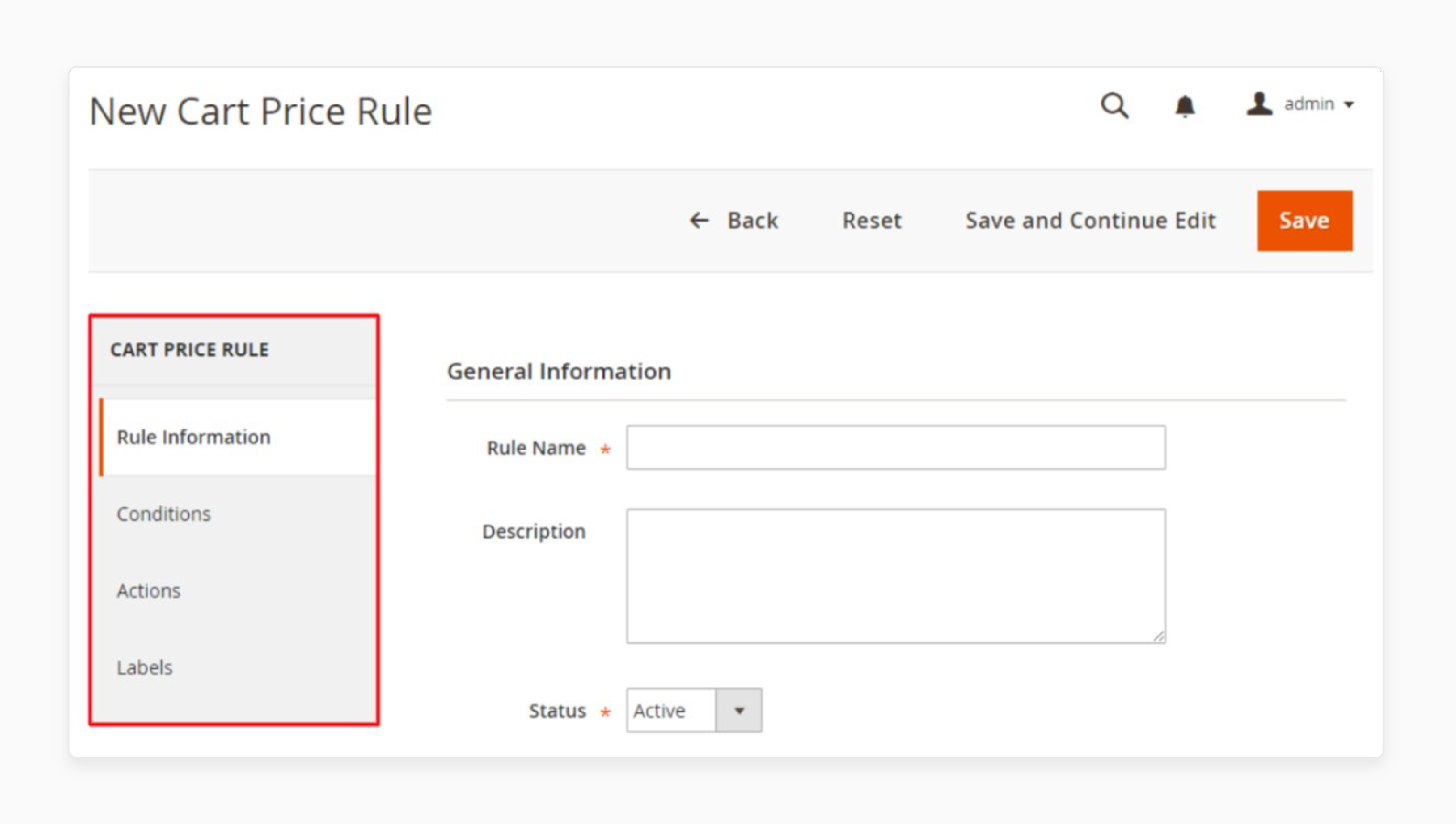1456x824 pixels.
Task: Click the admin username text
Action: click(1309, 104)
